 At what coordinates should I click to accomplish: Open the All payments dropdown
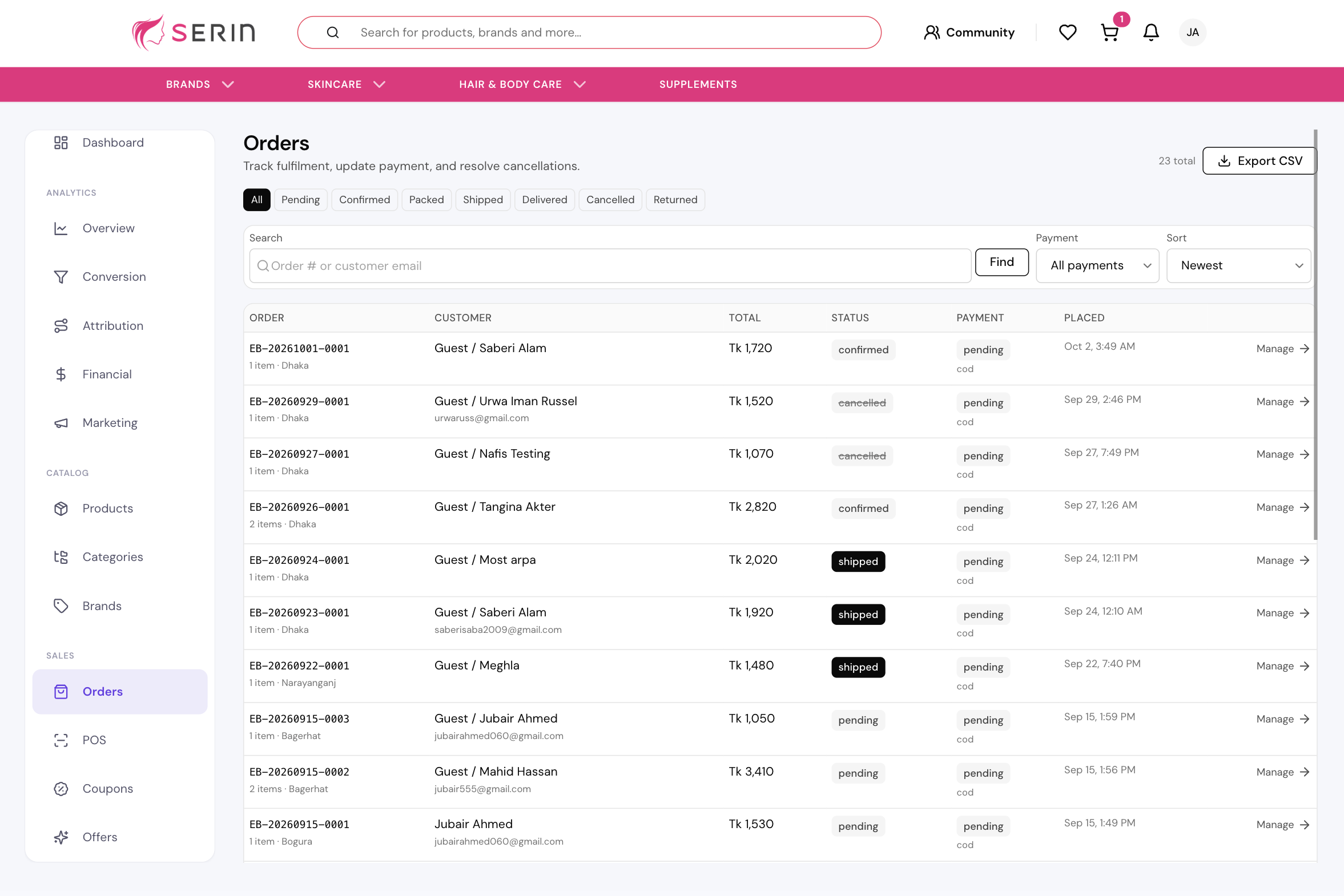click(1097, 265)
